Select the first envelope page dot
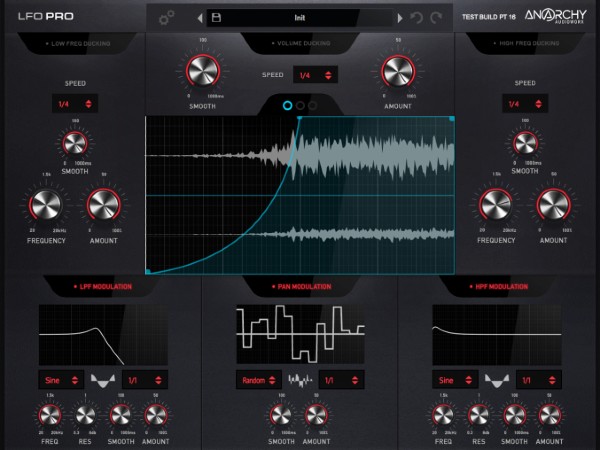The width and height of the screenshot is (600, 450). pos(288,104)
